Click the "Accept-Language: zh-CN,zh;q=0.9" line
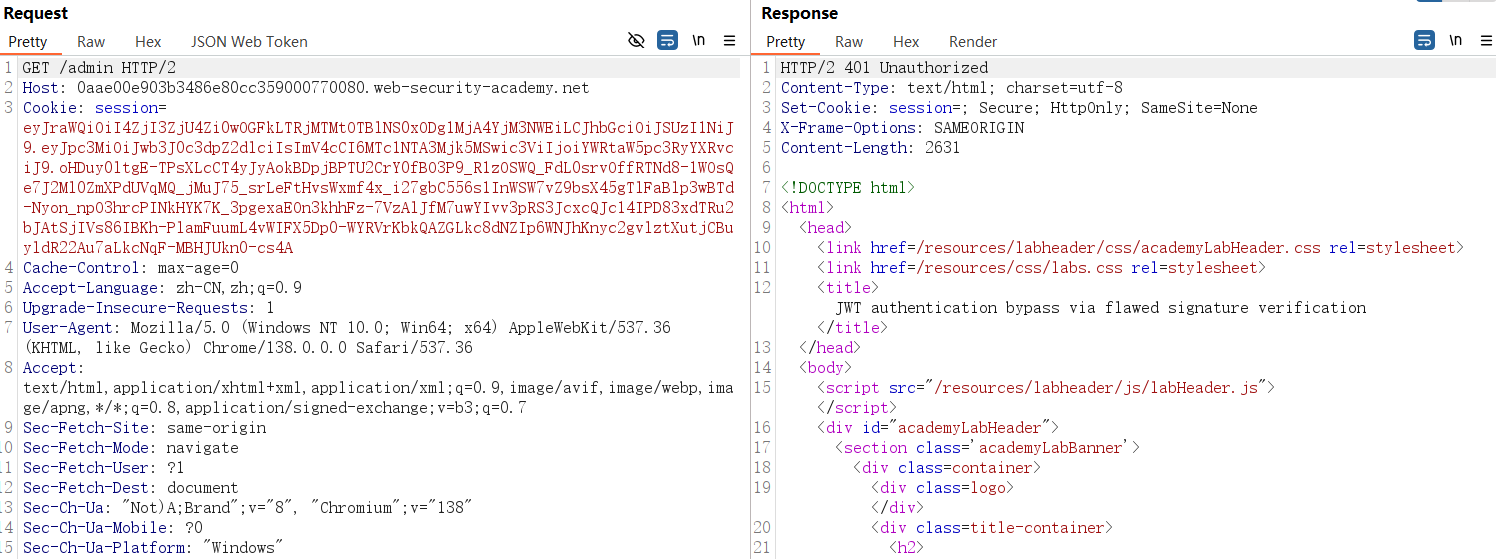The width and height of the screenshot is (1496, 559). (x=162, y=288)
